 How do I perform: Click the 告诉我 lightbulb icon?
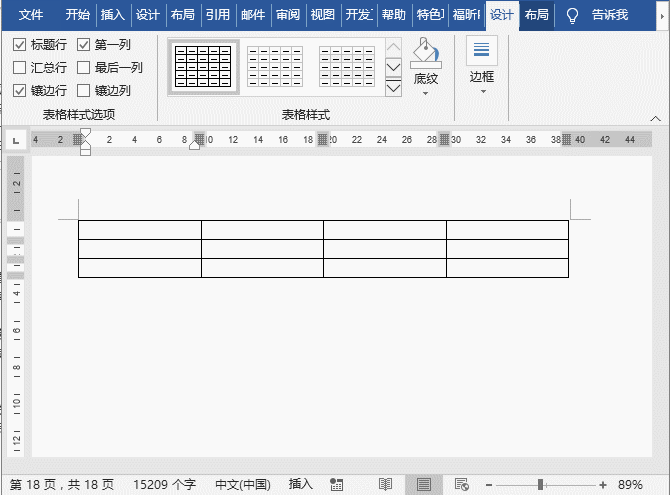pos(572,16)
